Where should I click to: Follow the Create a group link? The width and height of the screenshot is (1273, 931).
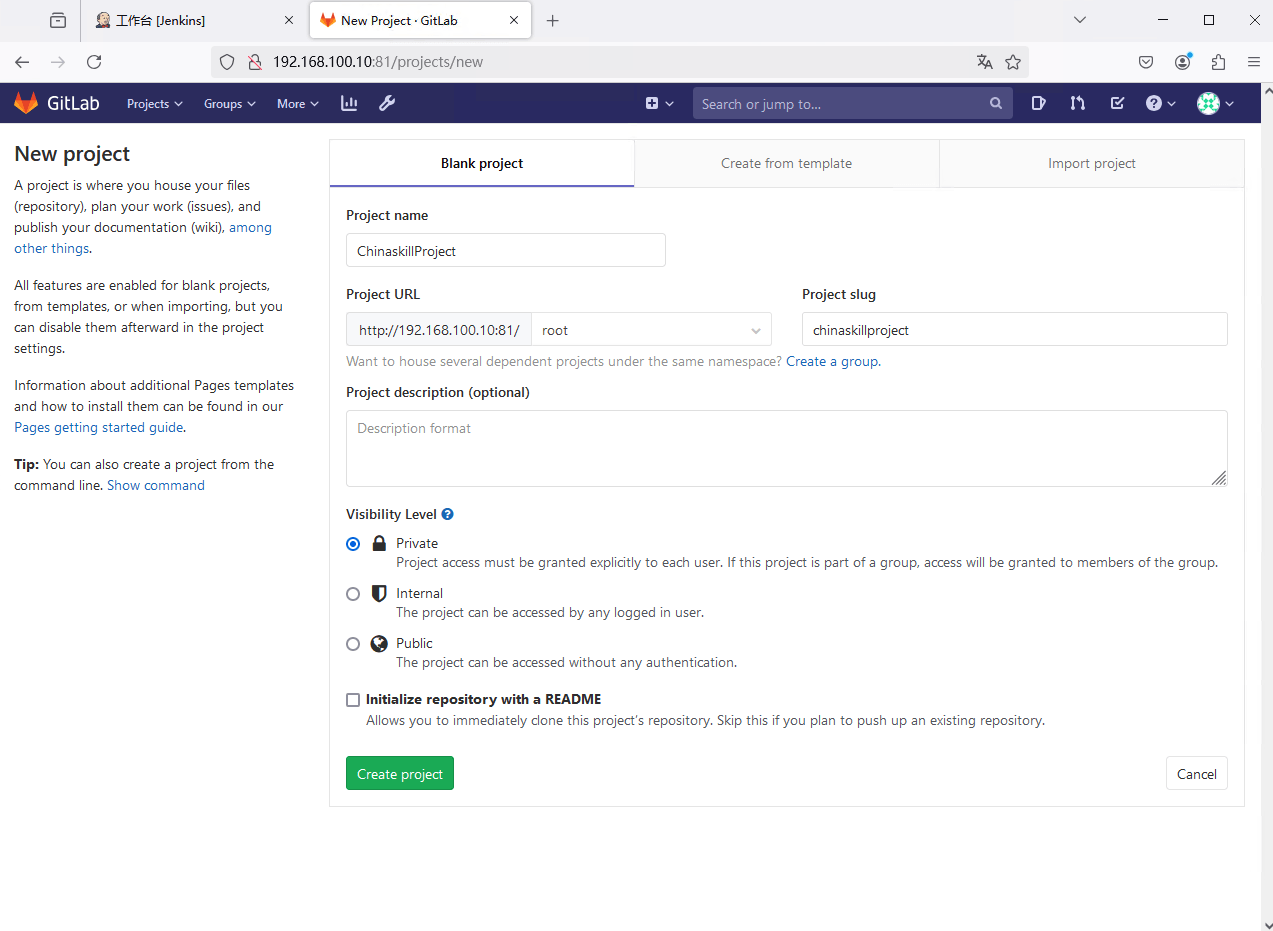click(832, 361)
